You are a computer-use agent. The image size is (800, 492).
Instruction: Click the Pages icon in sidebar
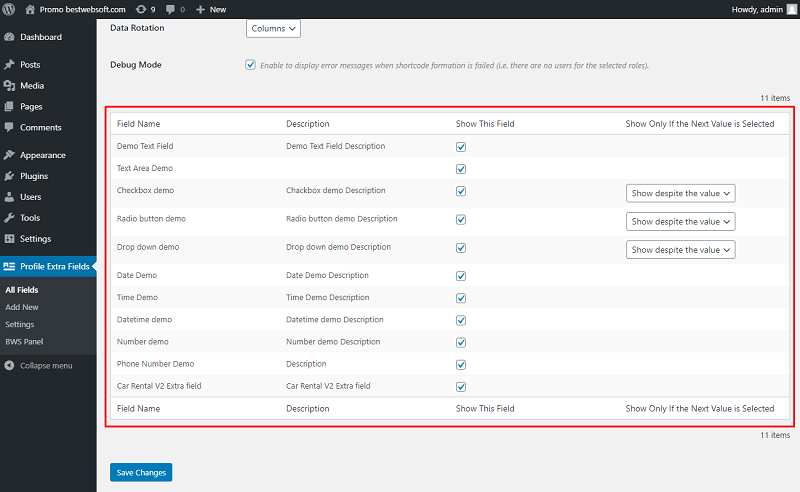[9, 106]
